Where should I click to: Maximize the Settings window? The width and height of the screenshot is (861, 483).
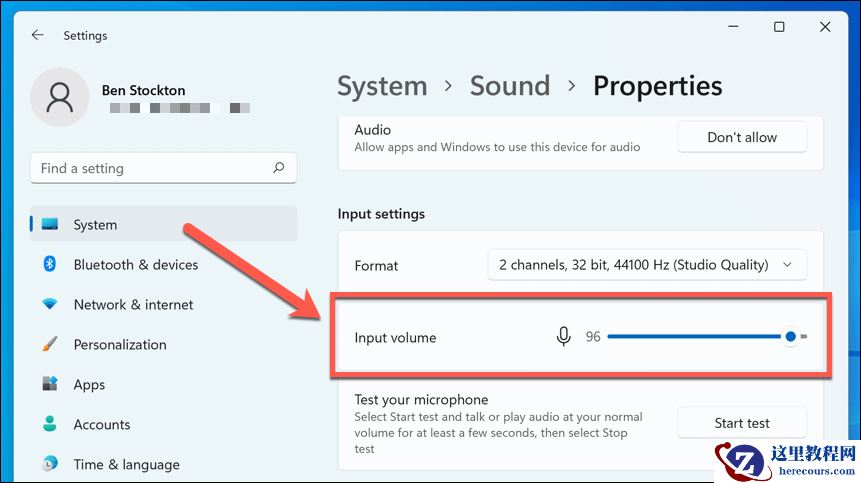click(779, 28)
